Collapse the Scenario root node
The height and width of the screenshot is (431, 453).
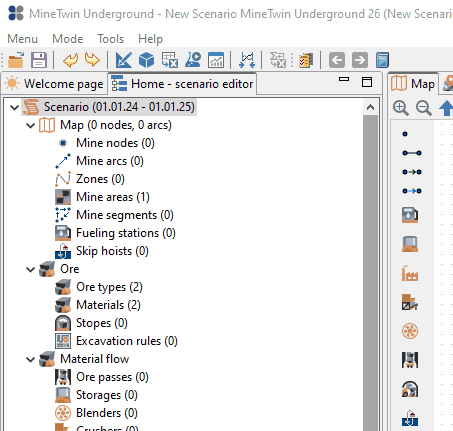click(14, 107)
